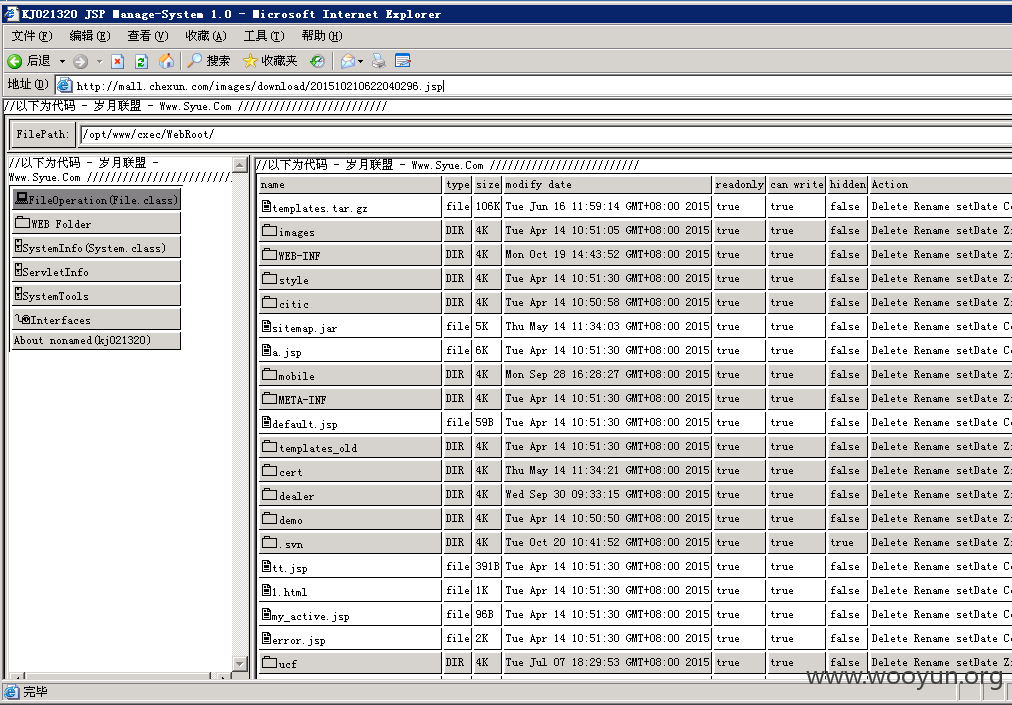Click the left frame scroll down arrow
Viewport: 1012px width, 705px height.
tap(239, 664)
